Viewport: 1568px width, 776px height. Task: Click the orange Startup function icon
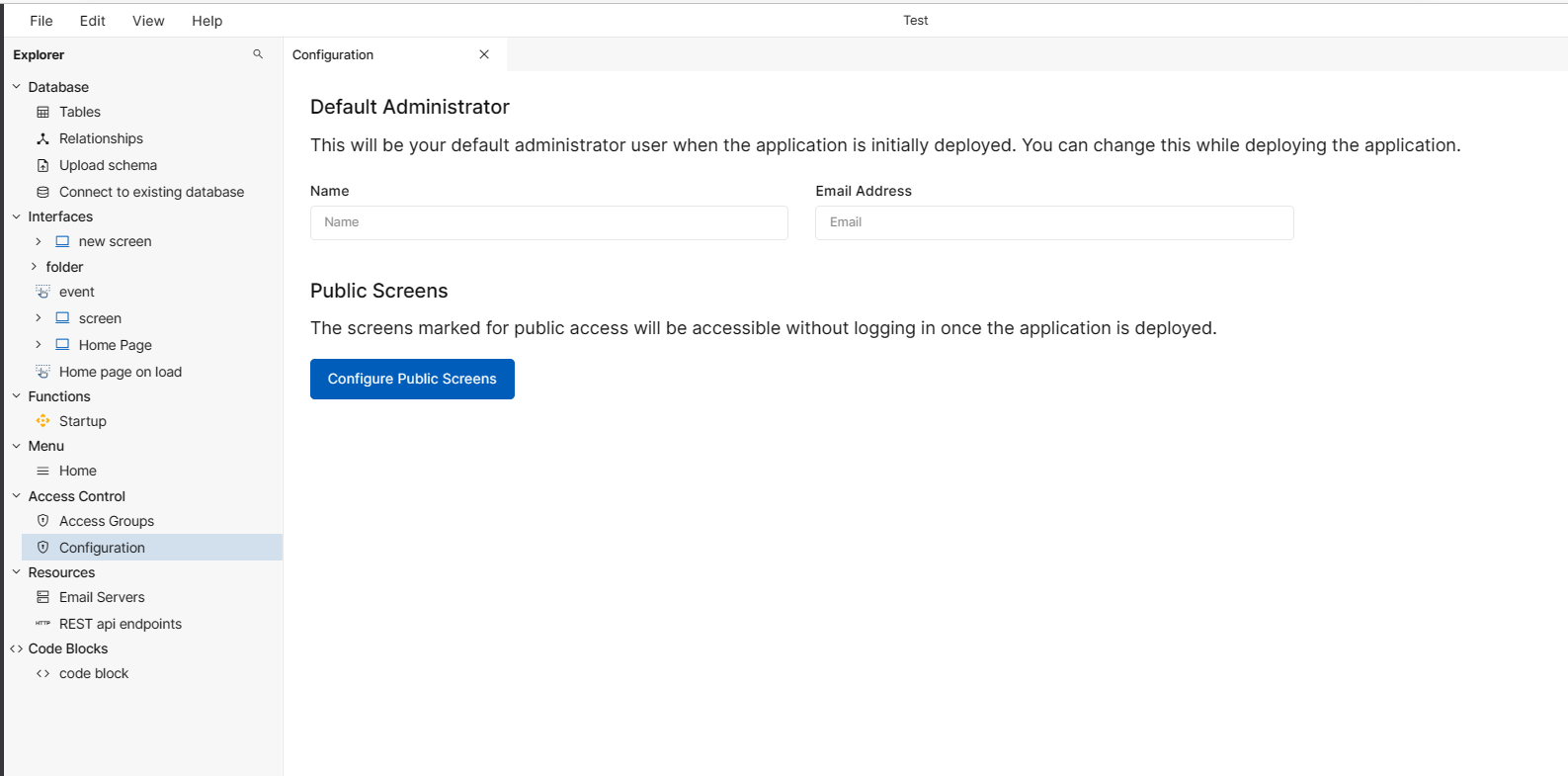[x=42, y=421]
